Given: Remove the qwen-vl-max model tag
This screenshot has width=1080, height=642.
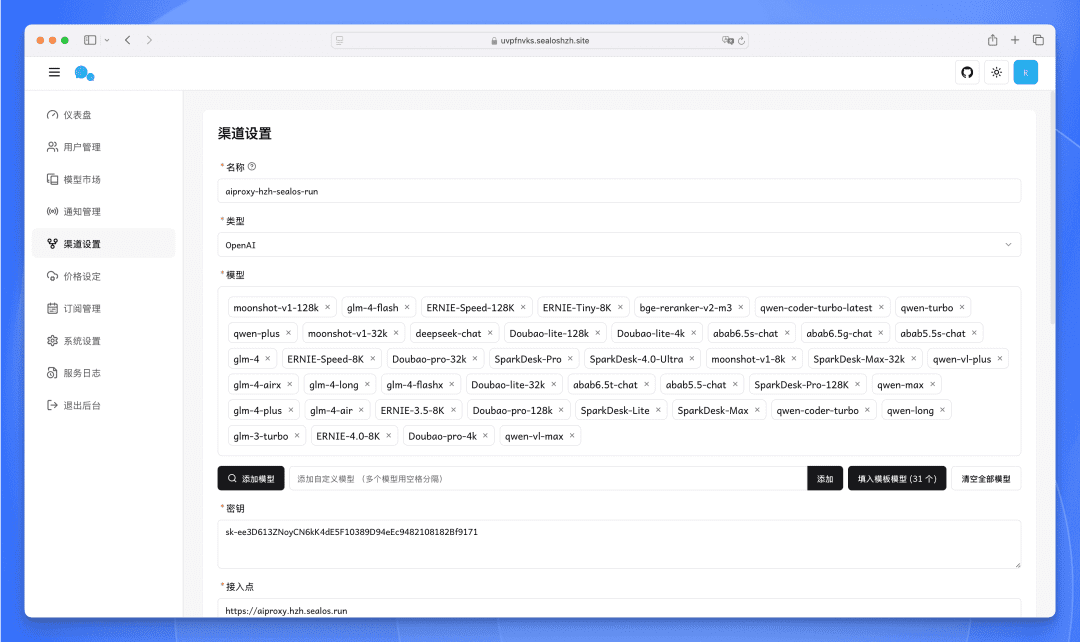Looking at the screenshot, I should 572,435.
